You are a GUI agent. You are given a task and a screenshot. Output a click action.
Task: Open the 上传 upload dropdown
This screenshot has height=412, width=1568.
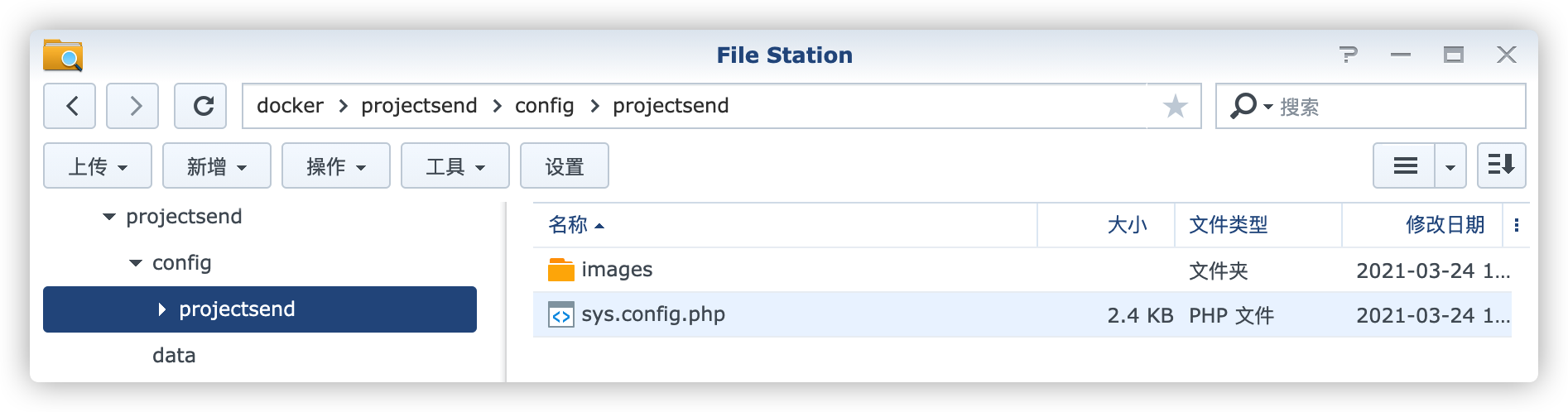tap(98, 166)
